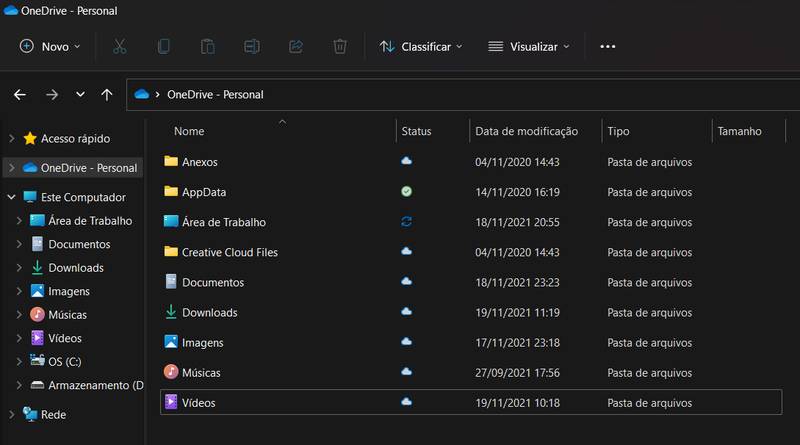Sort by the Tipo column header
Image resolution: width=800 pixels, height=445 pixels.
pyautogui.click(x=618, y=131)
